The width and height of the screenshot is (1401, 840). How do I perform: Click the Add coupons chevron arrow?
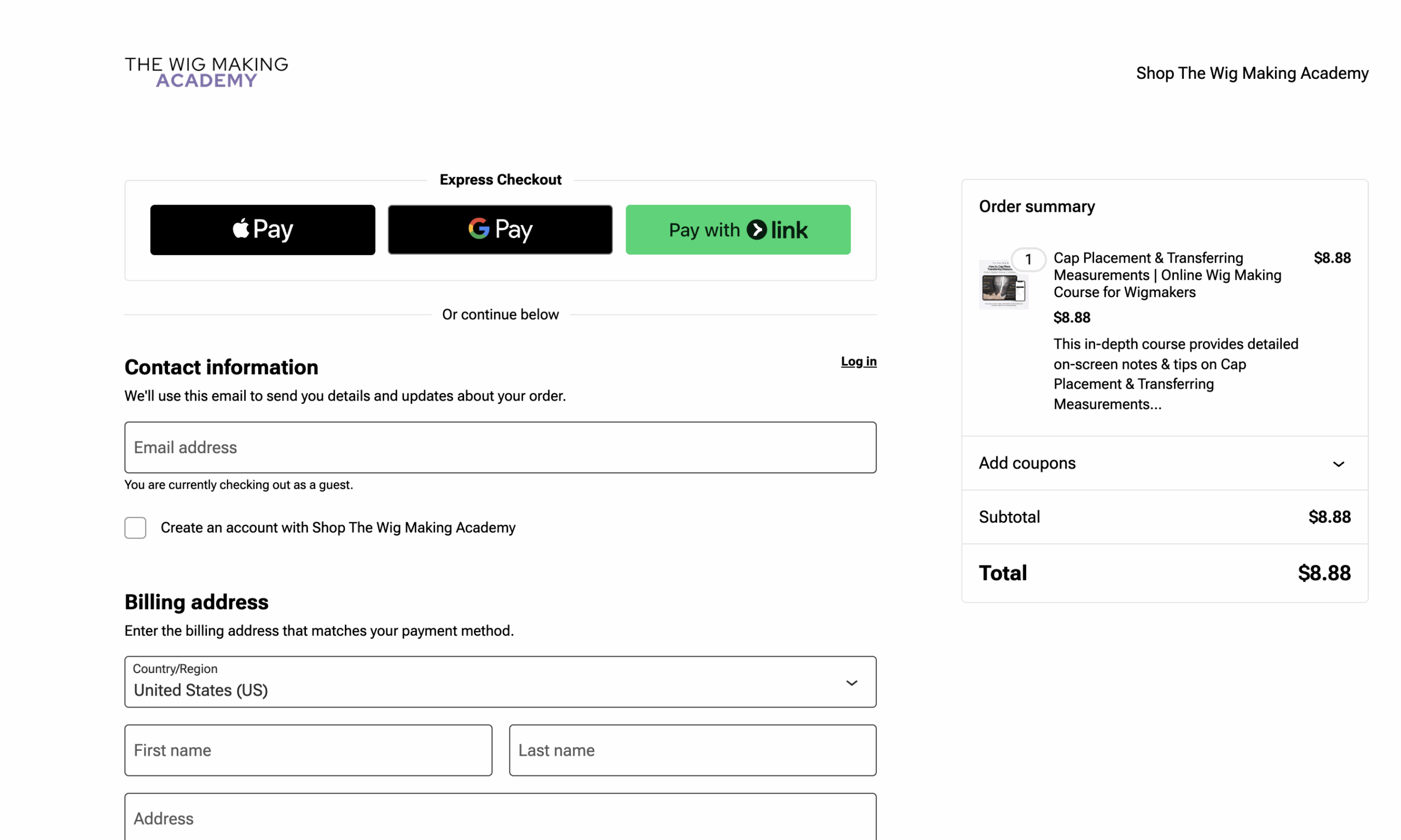1338,464
